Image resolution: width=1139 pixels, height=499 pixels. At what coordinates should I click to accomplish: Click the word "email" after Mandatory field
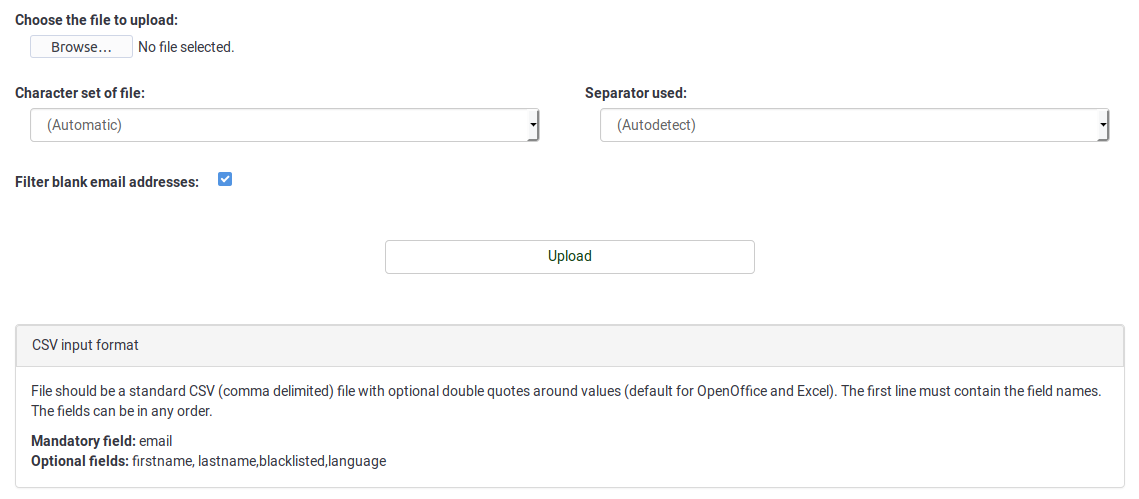[x=156, y=441]
